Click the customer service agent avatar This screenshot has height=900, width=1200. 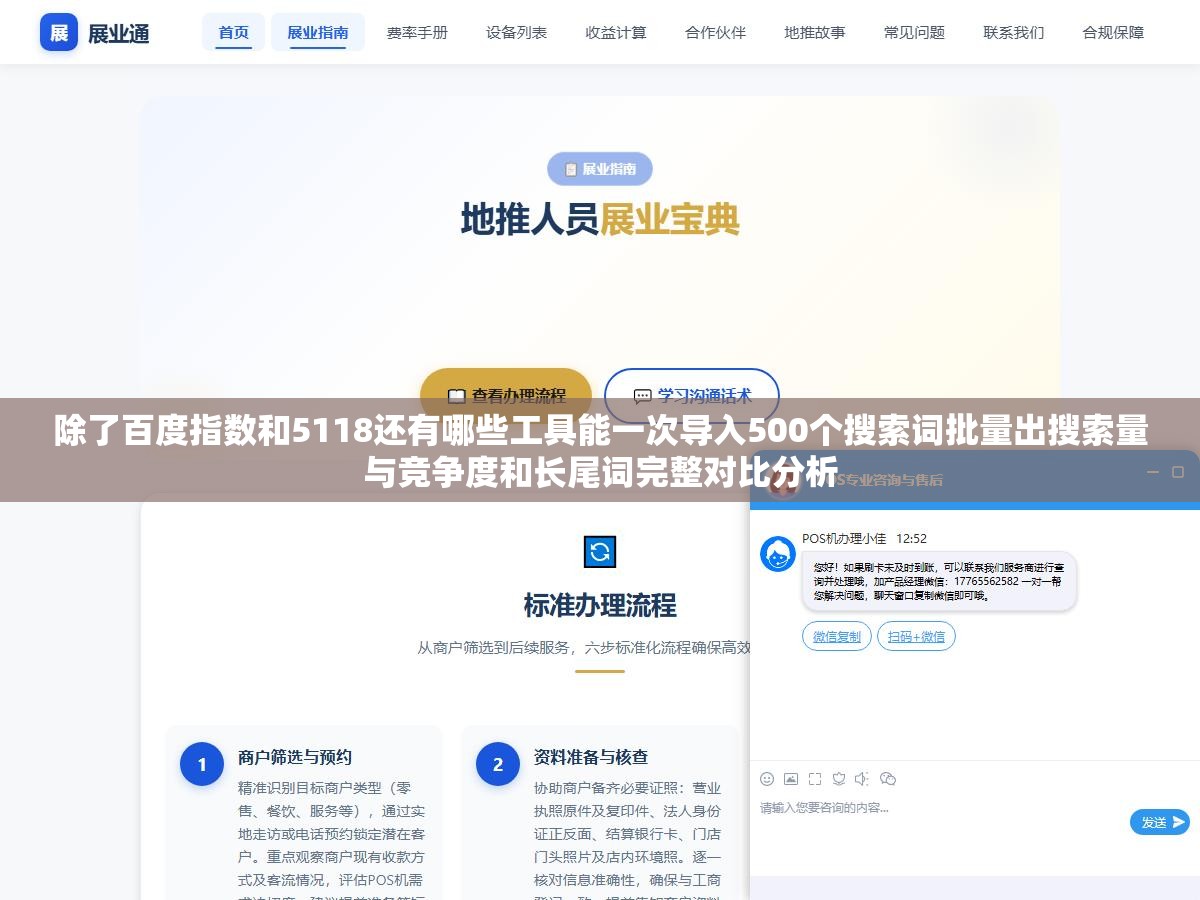778,554
